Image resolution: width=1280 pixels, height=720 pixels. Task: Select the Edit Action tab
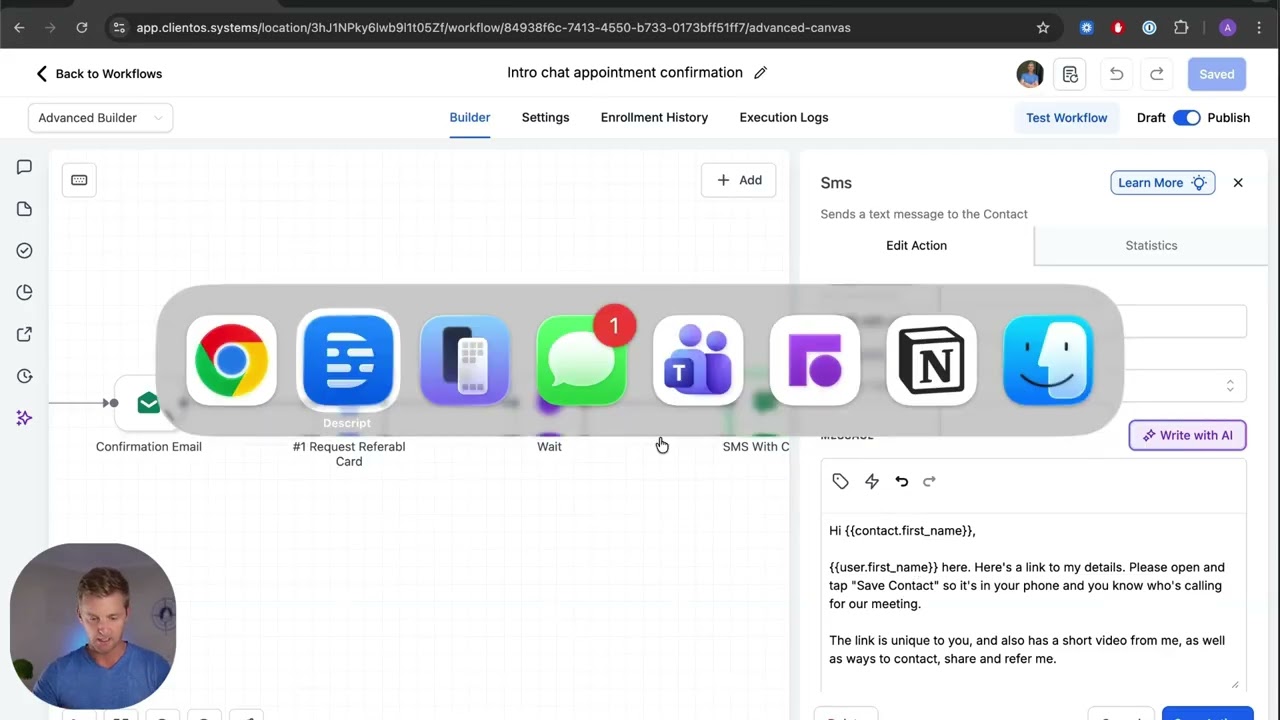(x=916, y=245)
